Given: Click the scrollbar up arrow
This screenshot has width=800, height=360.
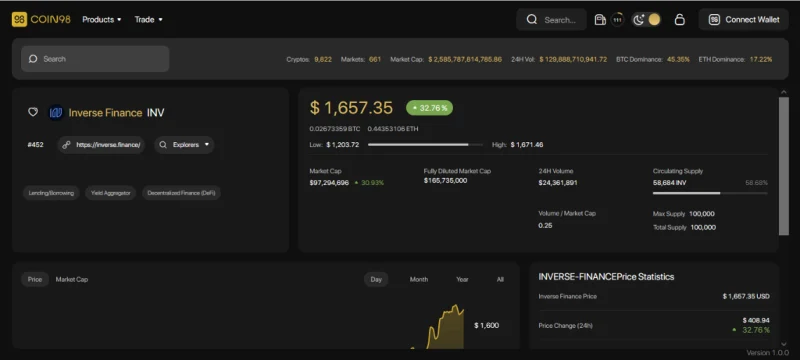Looking at the screenshot, I should tap(784, 92).
